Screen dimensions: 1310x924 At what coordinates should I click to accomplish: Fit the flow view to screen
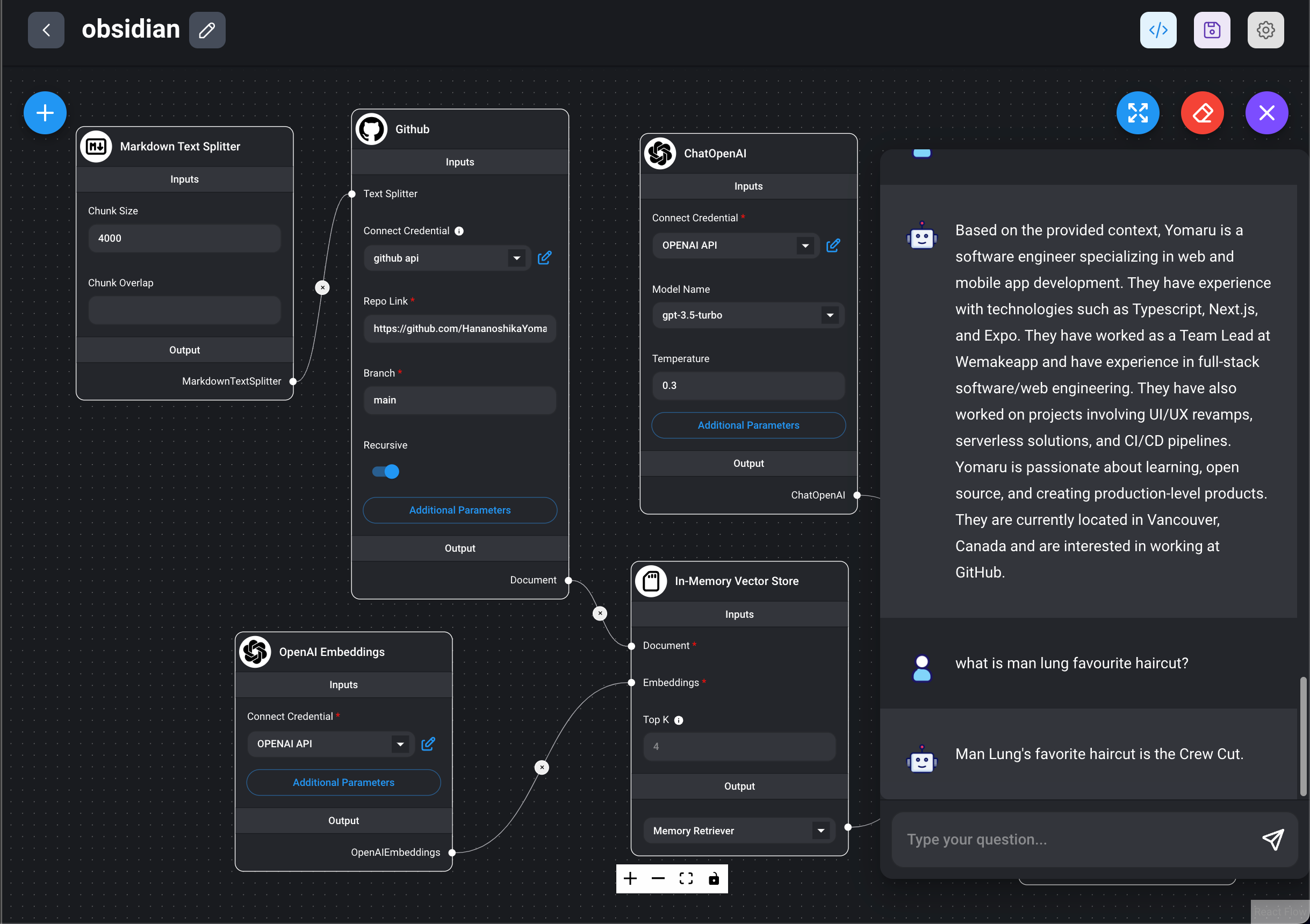tap(686, 878)
